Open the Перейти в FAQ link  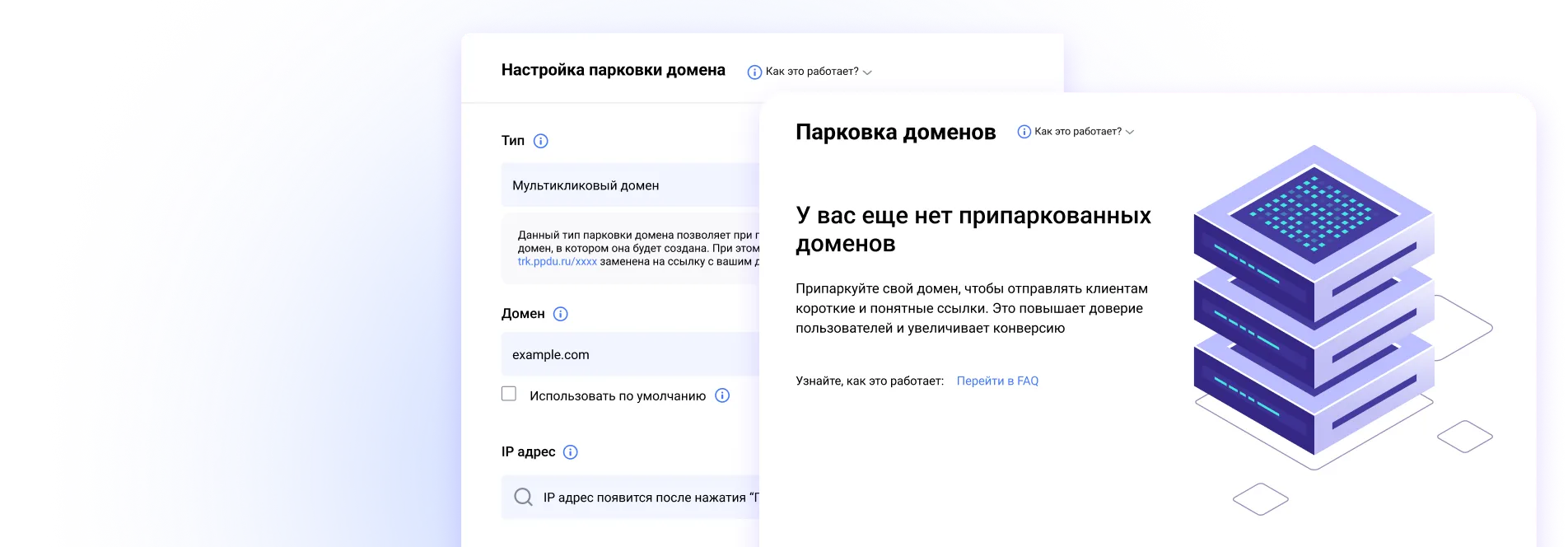point(997,381)
